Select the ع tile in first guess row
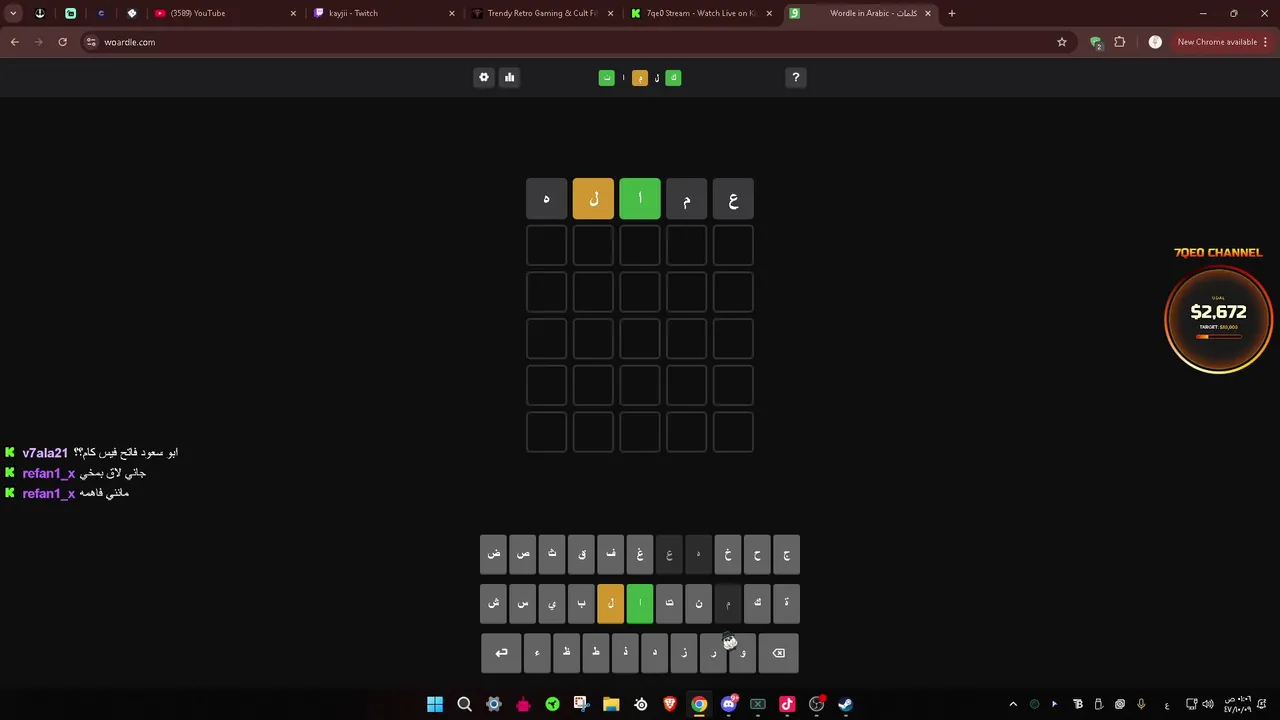The height and width of the screenshot is (720, 1280). (733, 199)
